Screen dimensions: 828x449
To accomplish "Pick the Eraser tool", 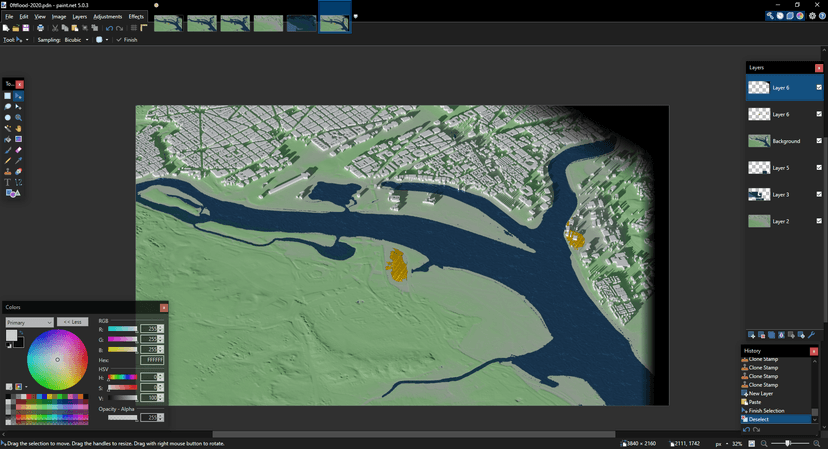I will (x=19, y=150).
